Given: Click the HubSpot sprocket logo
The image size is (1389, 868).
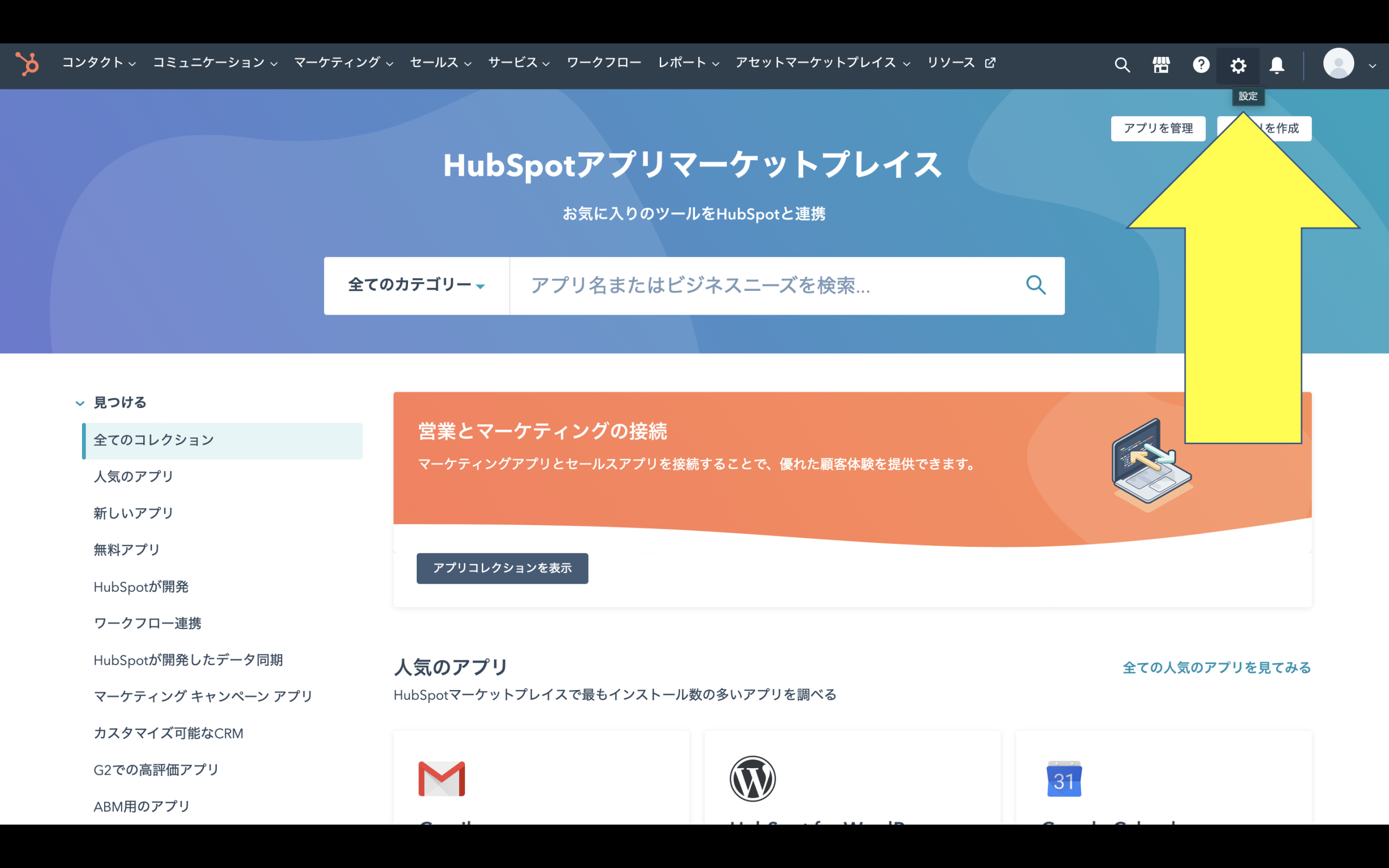Looking at the screenshot, I should 27,63.
